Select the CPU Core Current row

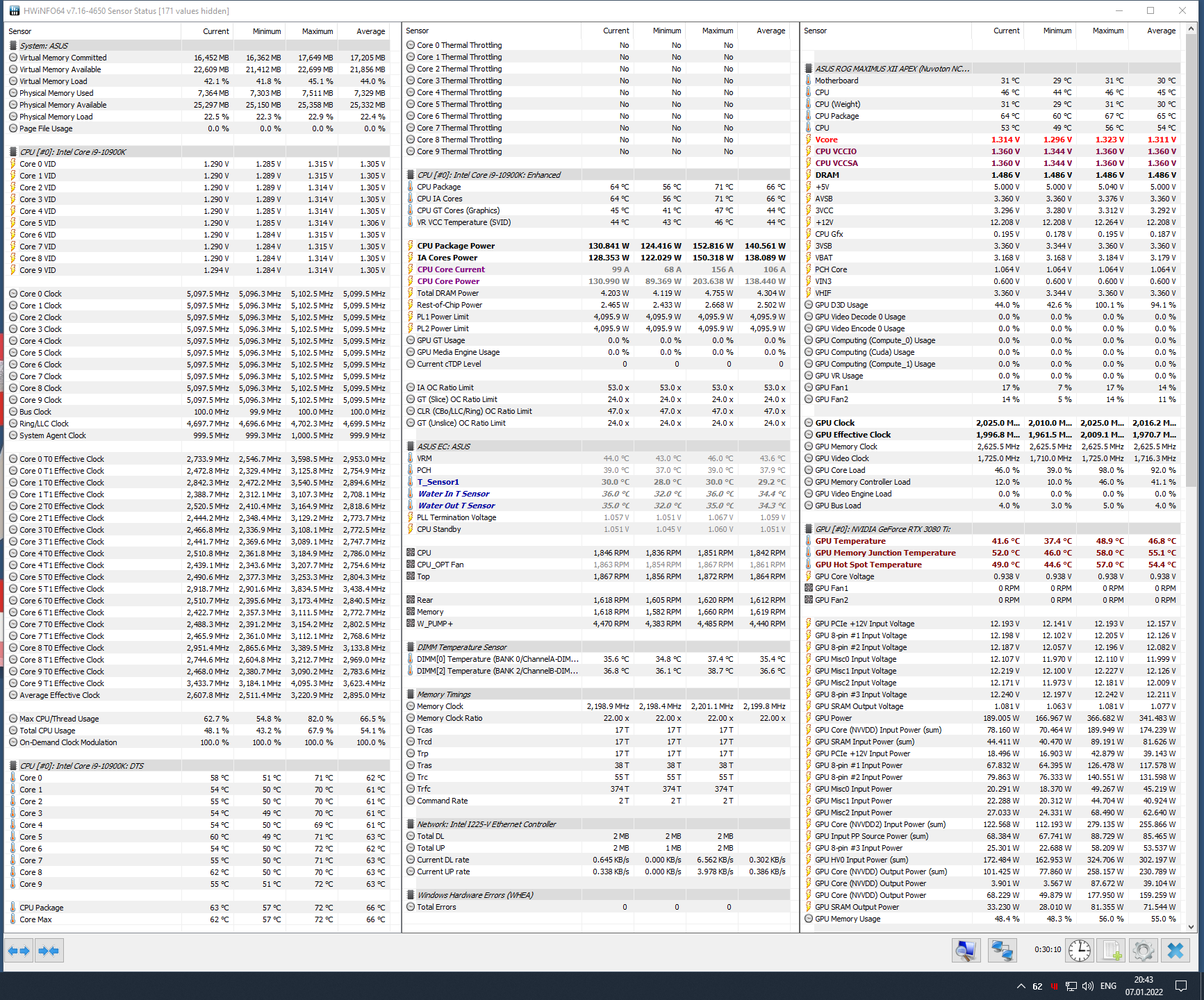tap(597, 269)
